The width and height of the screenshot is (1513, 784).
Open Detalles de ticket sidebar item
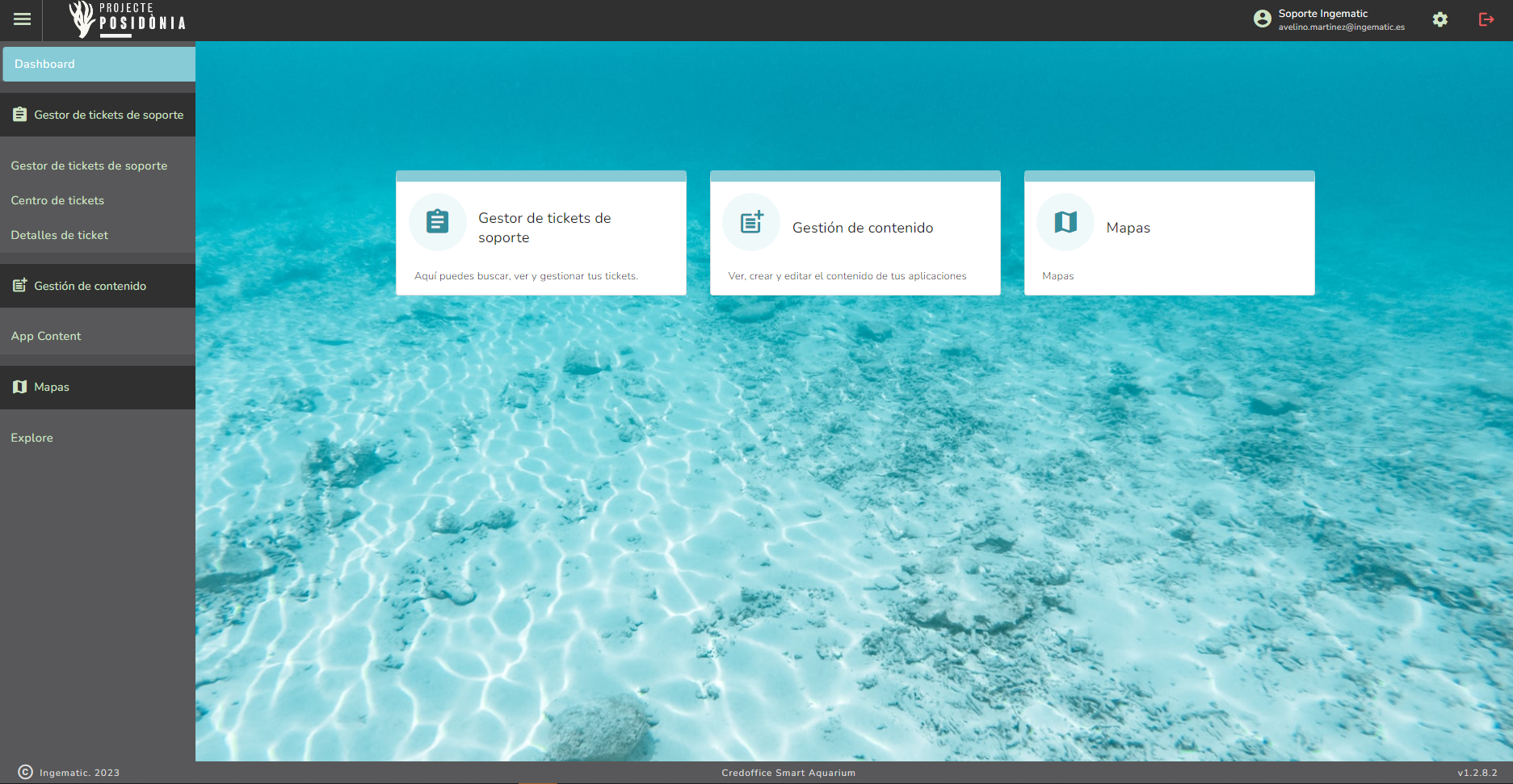60,235
